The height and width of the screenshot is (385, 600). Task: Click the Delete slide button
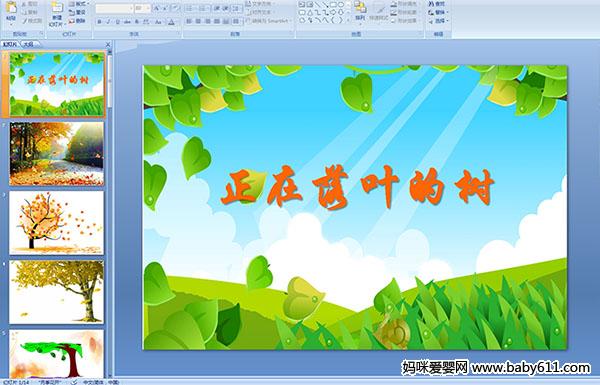coord(78,21)
